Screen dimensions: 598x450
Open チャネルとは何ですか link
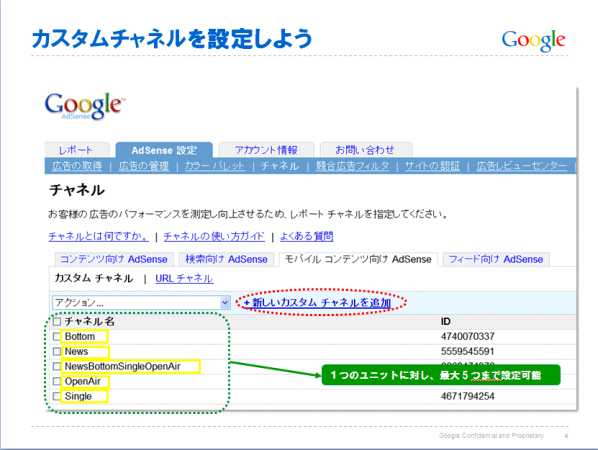point(98,236)
